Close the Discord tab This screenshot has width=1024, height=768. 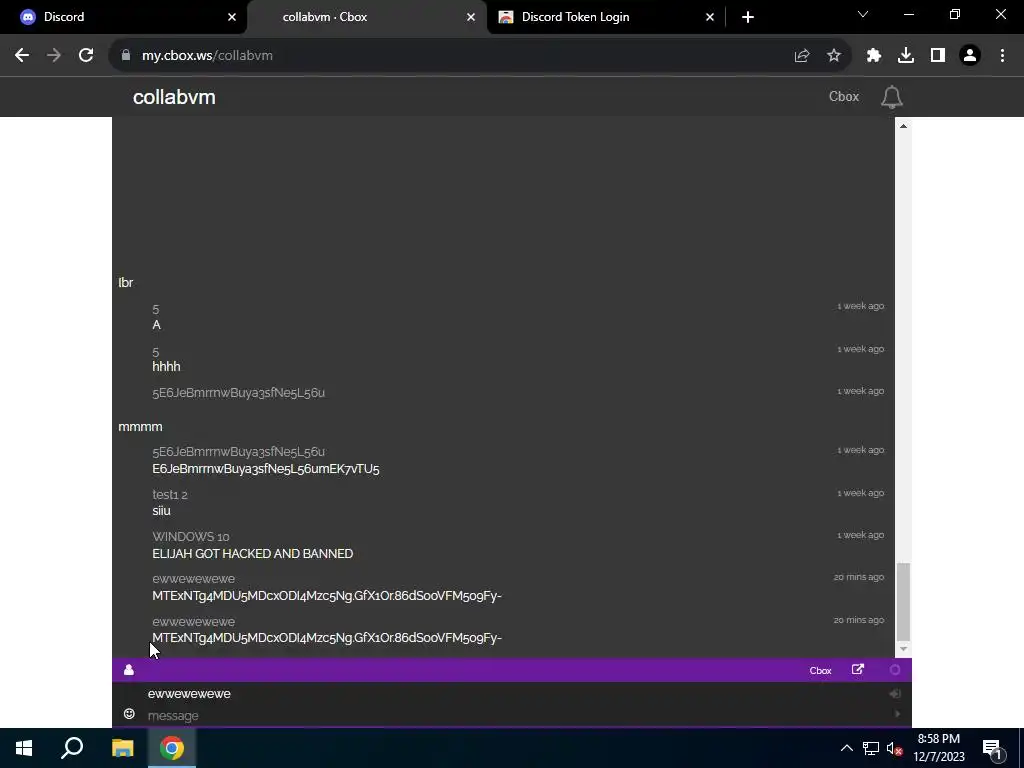pos(232,17)
